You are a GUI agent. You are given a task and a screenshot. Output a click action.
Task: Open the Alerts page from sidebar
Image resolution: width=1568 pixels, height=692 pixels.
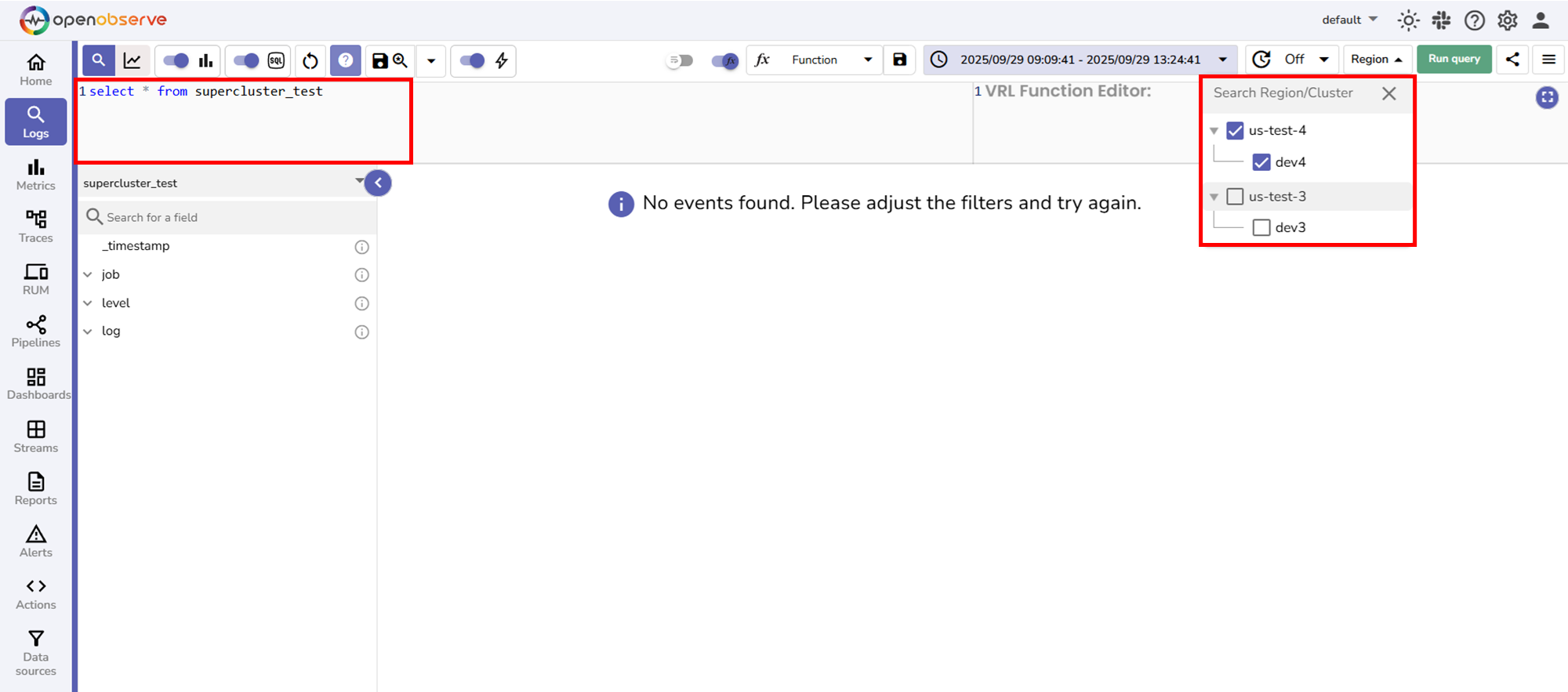pyautogui.click(x=36, y=542)
